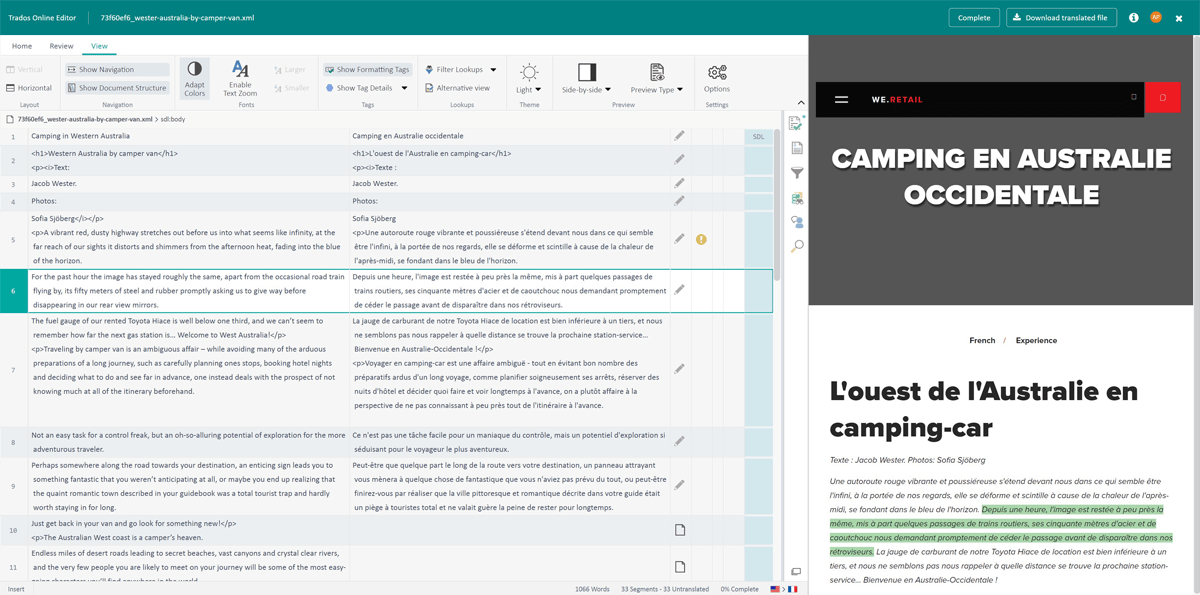Click Download translated file button
The height and width of the screenshot is (595, 1200).
1061,17
